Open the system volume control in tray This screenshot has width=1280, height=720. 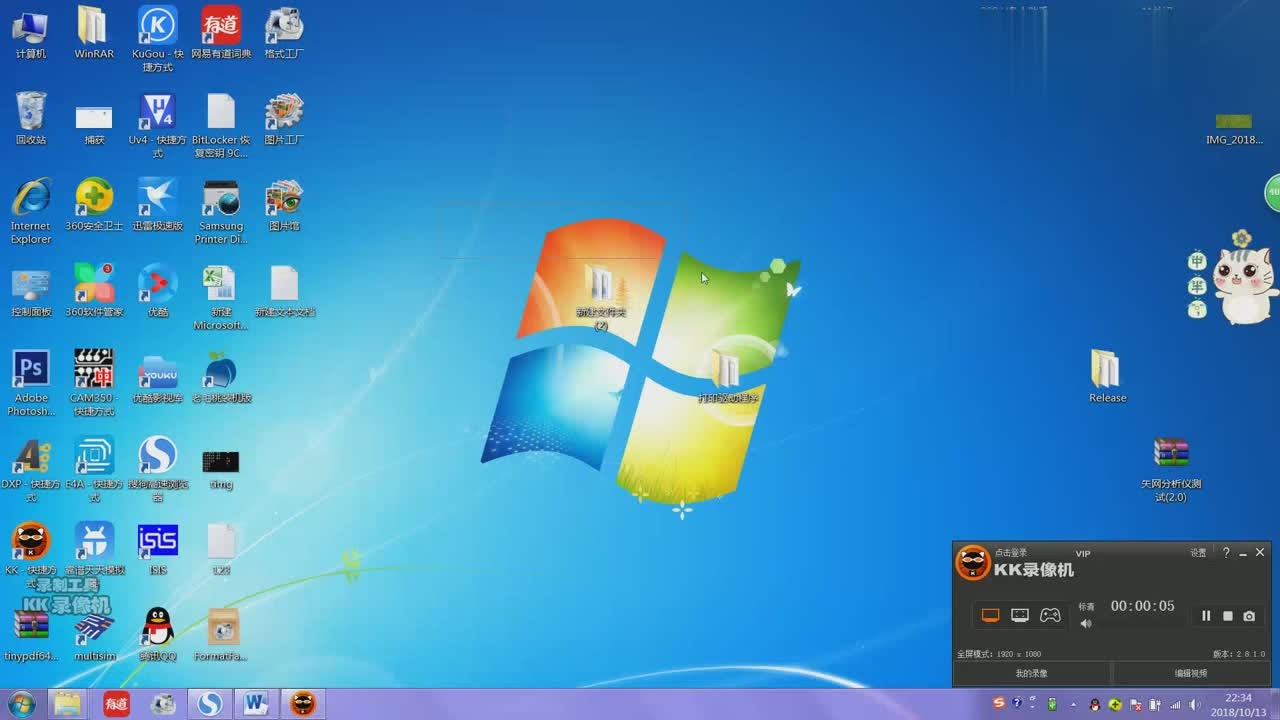coord(1193,704)
